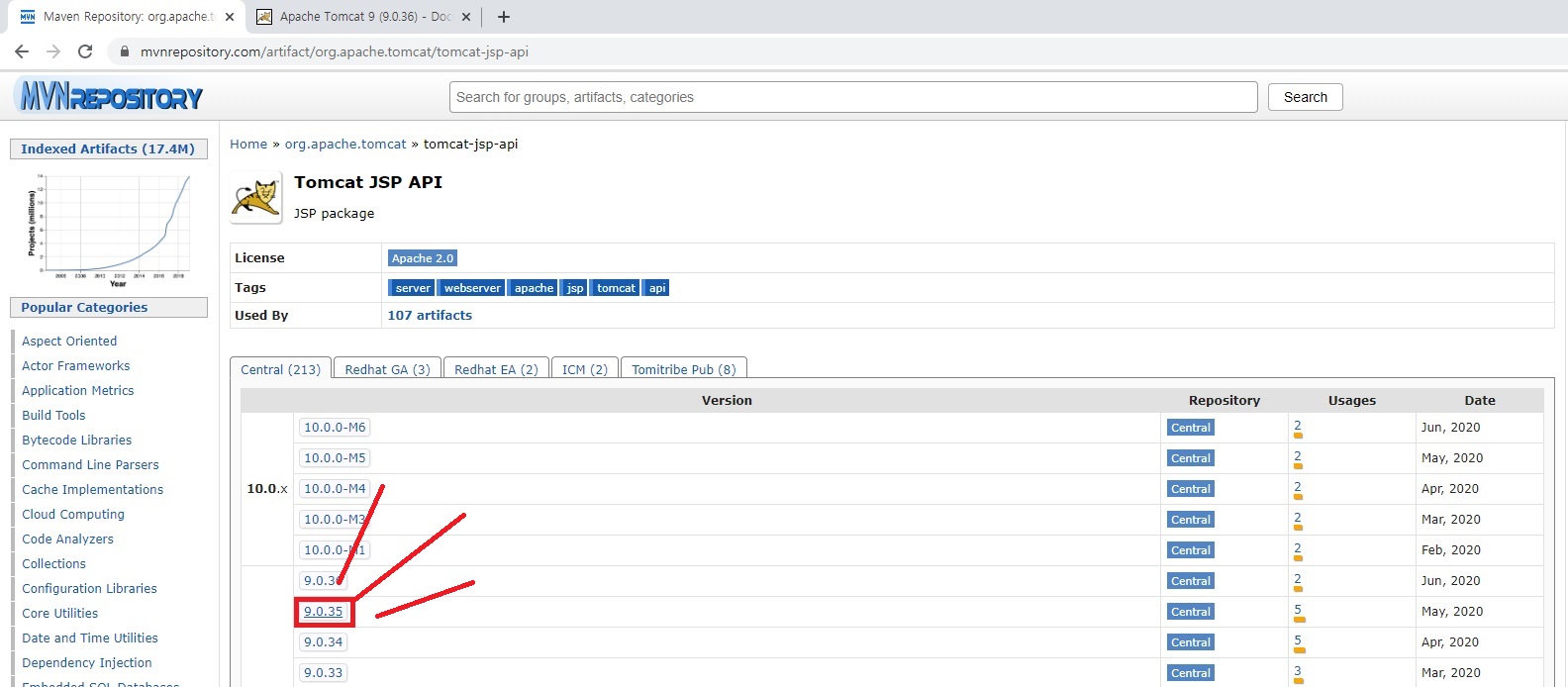Open usages count for 9.0.35
Image resolution: width=1568 pixels, height=687 pixels.
1298,610
